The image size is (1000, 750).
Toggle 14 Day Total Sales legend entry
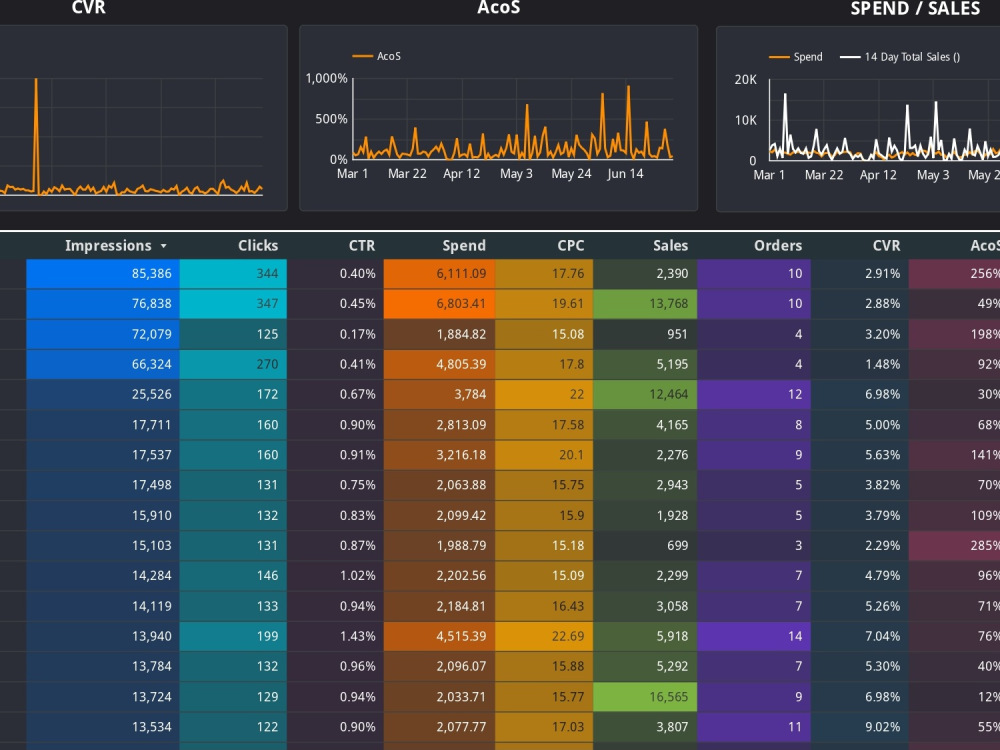pyautogui.click(x=900, y=57)
